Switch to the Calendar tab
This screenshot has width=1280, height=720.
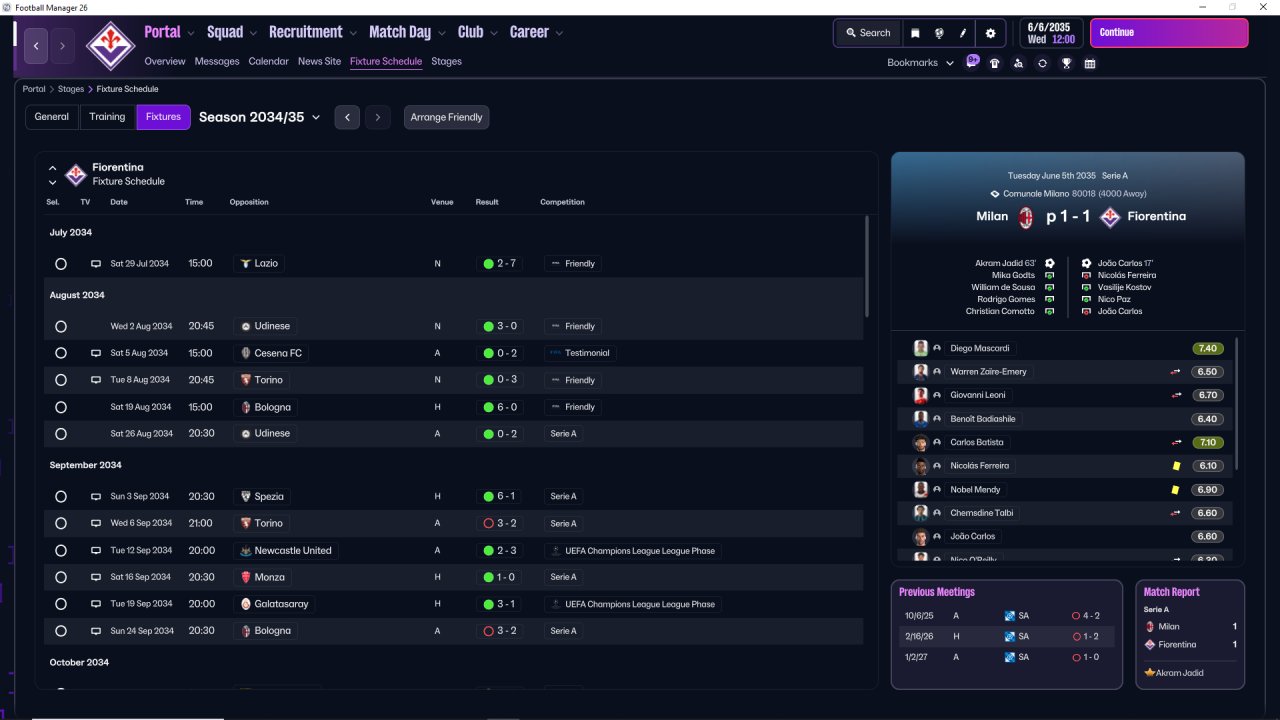(x=269, y=61)
